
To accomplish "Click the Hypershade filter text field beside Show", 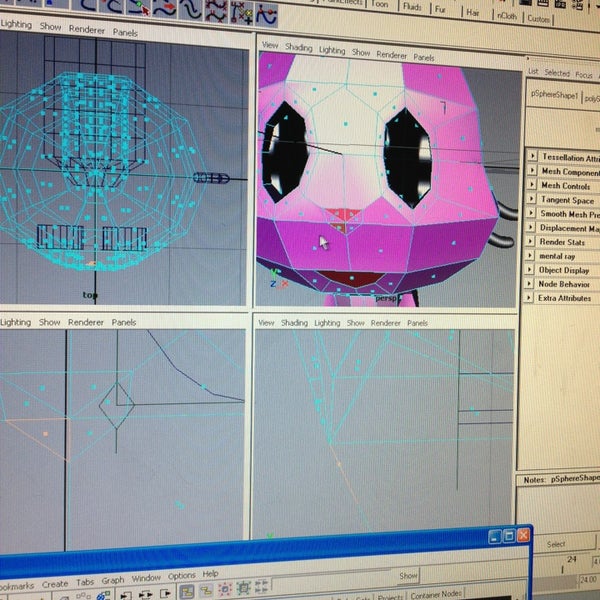I will coord(334,581).
